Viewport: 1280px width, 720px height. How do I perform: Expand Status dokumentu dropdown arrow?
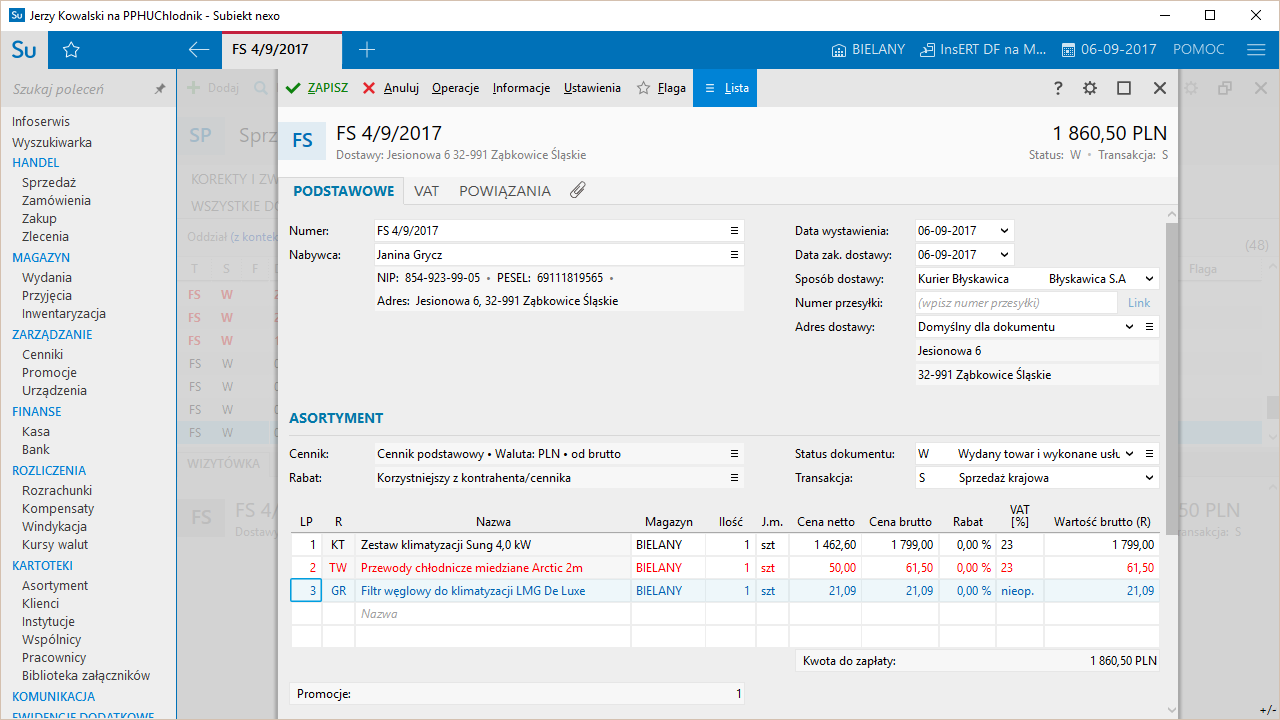point(1129,454)
